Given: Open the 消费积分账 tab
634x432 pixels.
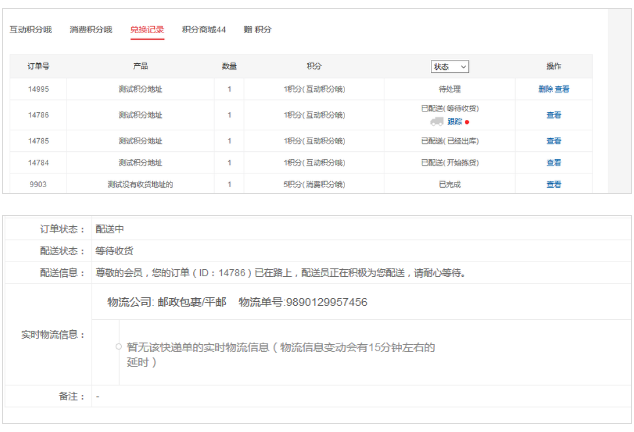Looking at the screenshot, I should pos(90,30).
